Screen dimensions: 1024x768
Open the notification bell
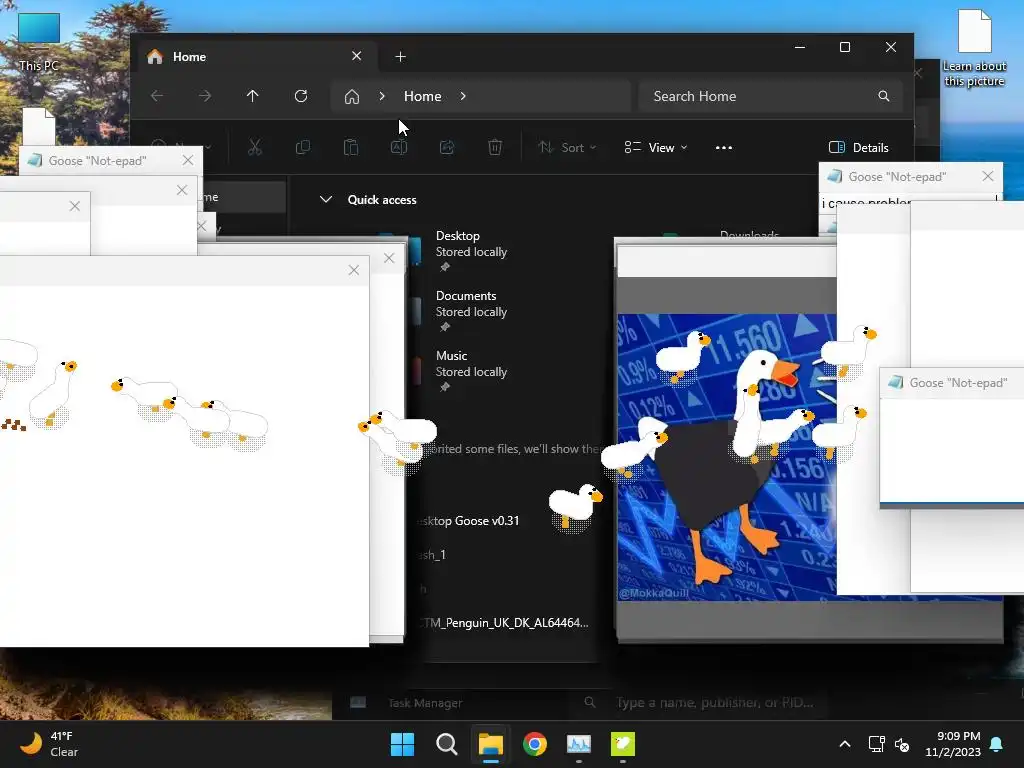point(997,744)
